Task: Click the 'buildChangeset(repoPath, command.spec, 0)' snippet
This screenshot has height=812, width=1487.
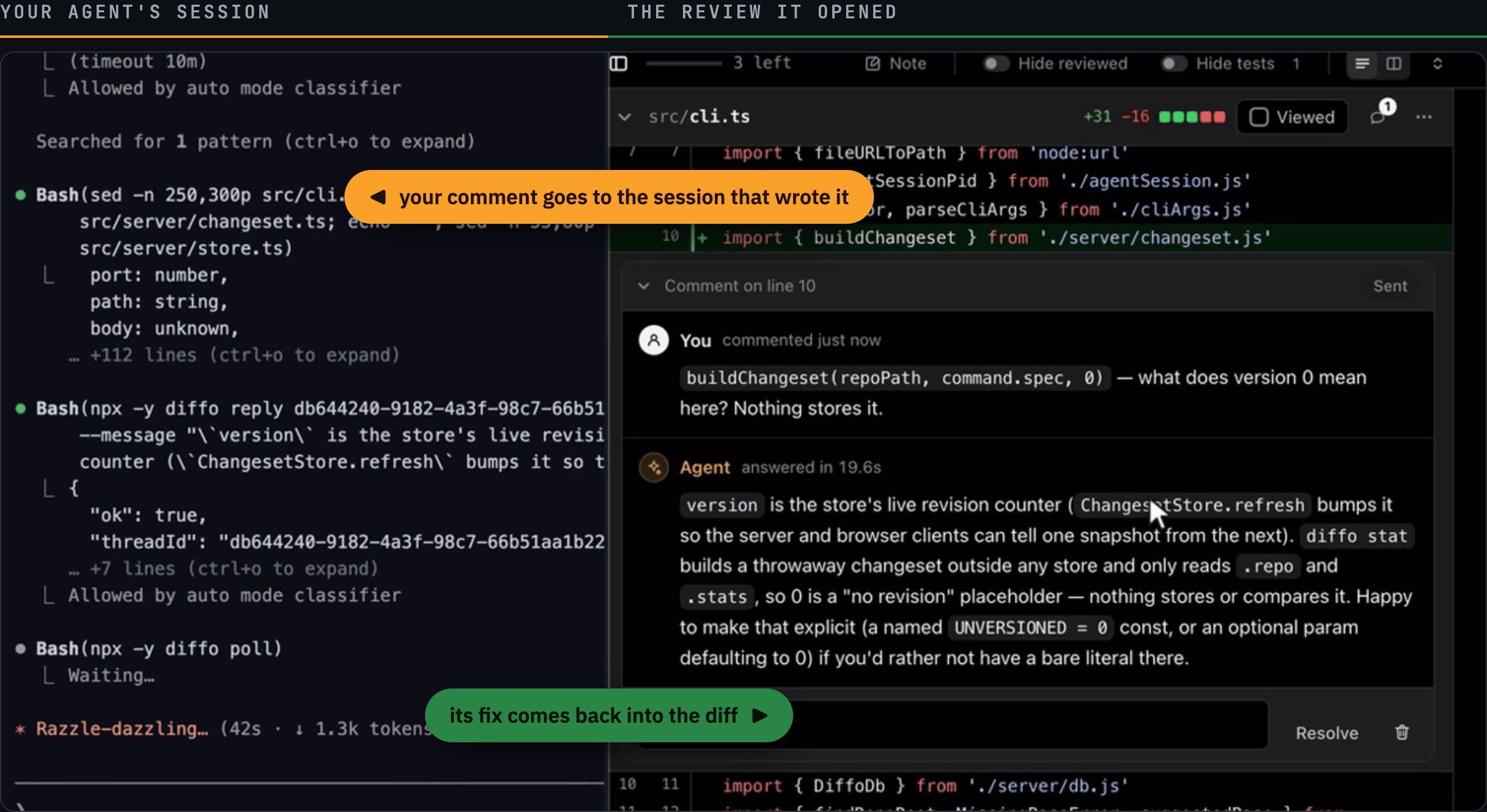Action: (895, 378)
